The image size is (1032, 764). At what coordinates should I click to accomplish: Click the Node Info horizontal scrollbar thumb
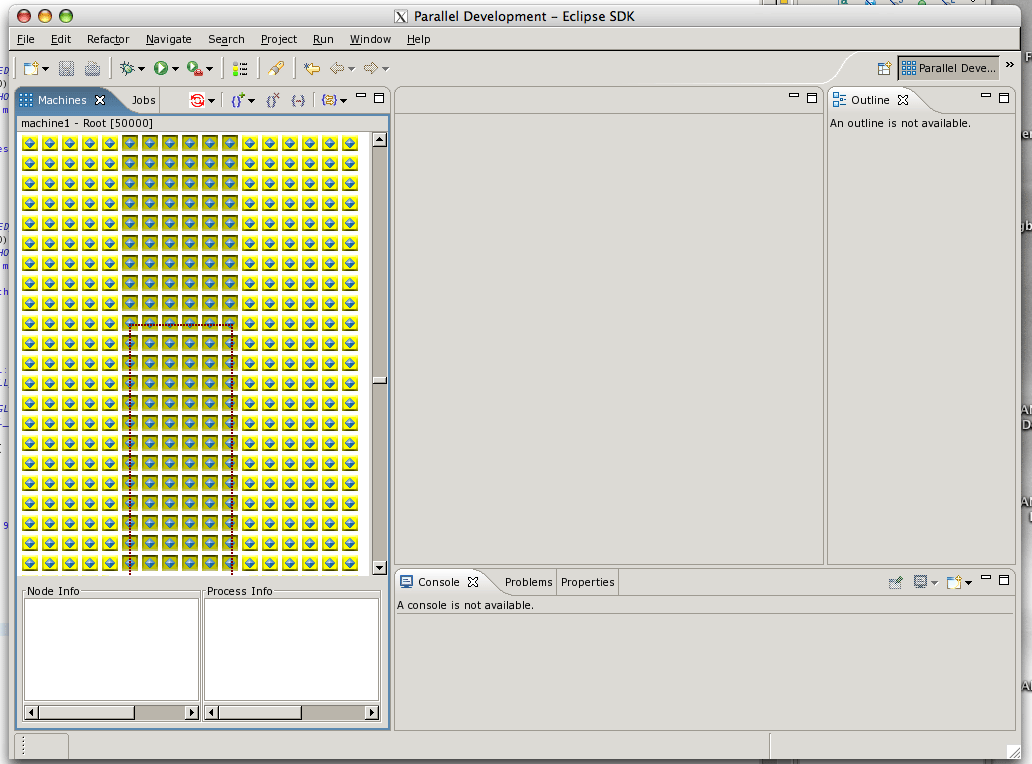click(86, 713)
